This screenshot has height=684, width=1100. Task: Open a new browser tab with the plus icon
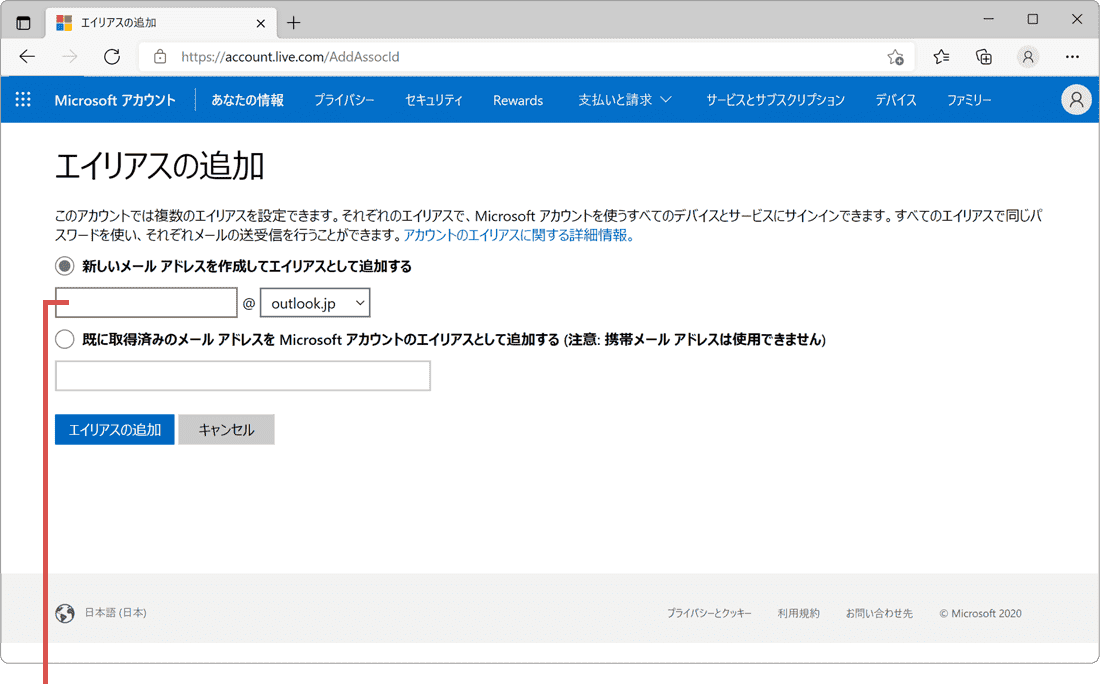[293, 22]
